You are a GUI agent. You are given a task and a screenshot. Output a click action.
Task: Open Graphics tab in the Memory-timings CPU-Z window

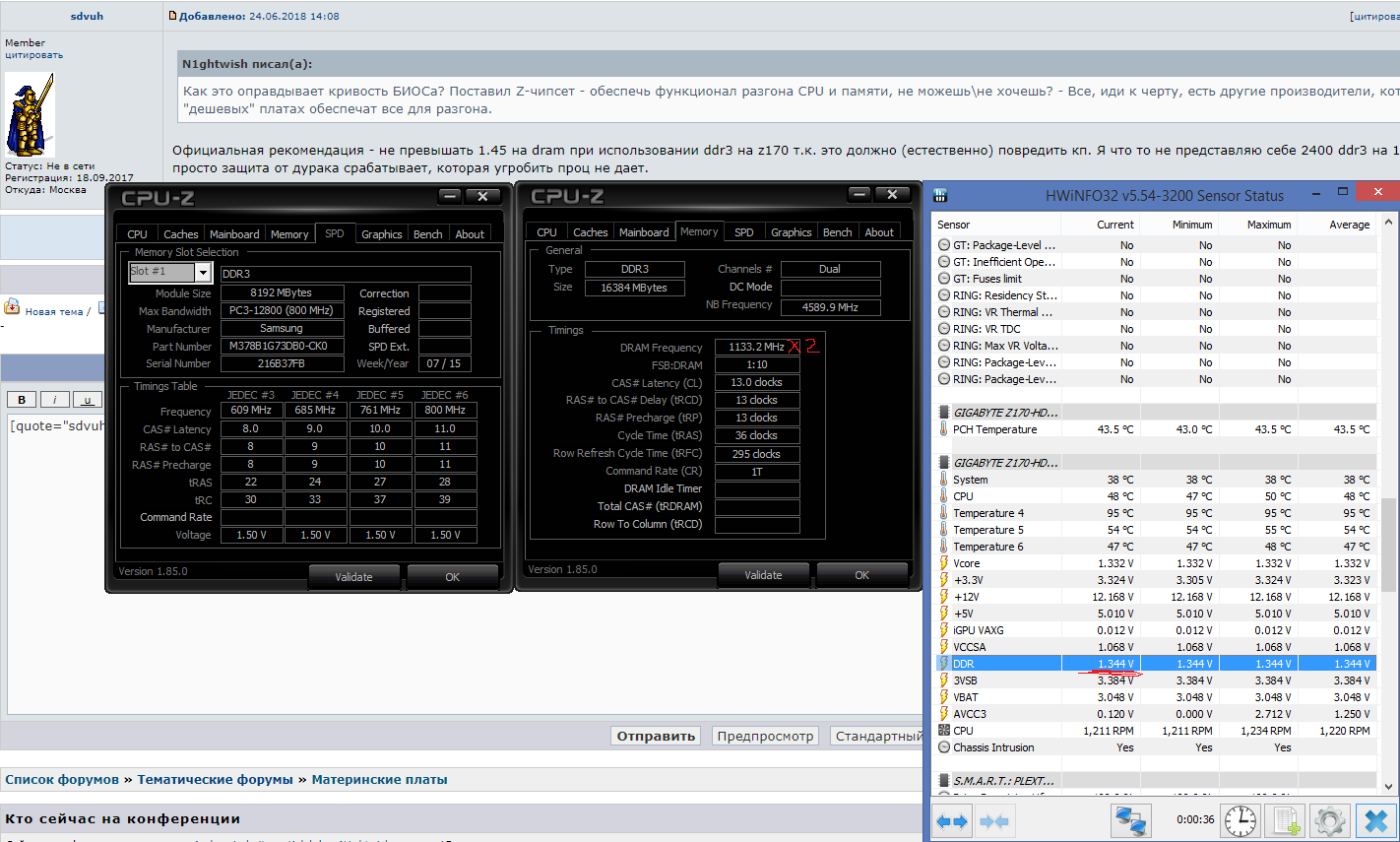pyautogui.click(x=792, y=232)
